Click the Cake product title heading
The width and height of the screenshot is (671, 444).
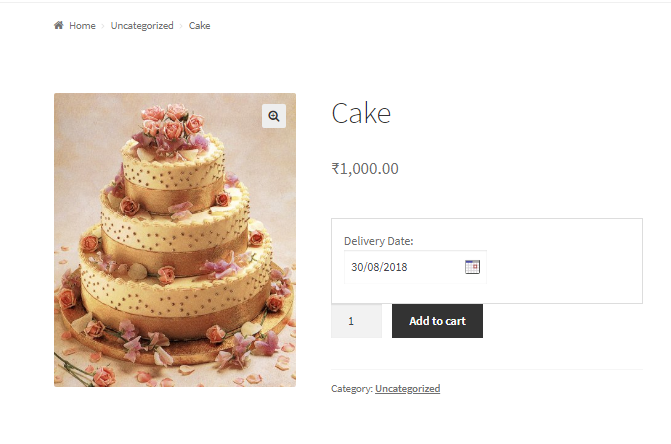click(x=361, y=114)
